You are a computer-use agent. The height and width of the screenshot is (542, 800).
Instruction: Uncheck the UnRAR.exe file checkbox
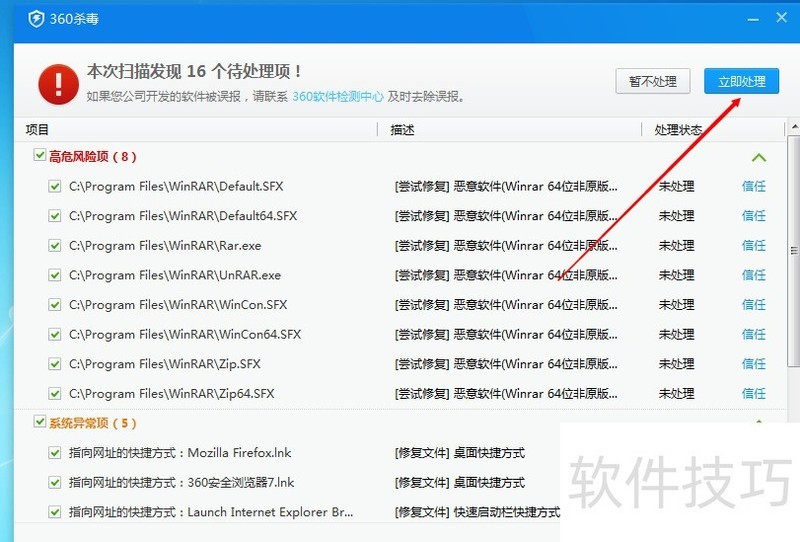coord(55,276)
